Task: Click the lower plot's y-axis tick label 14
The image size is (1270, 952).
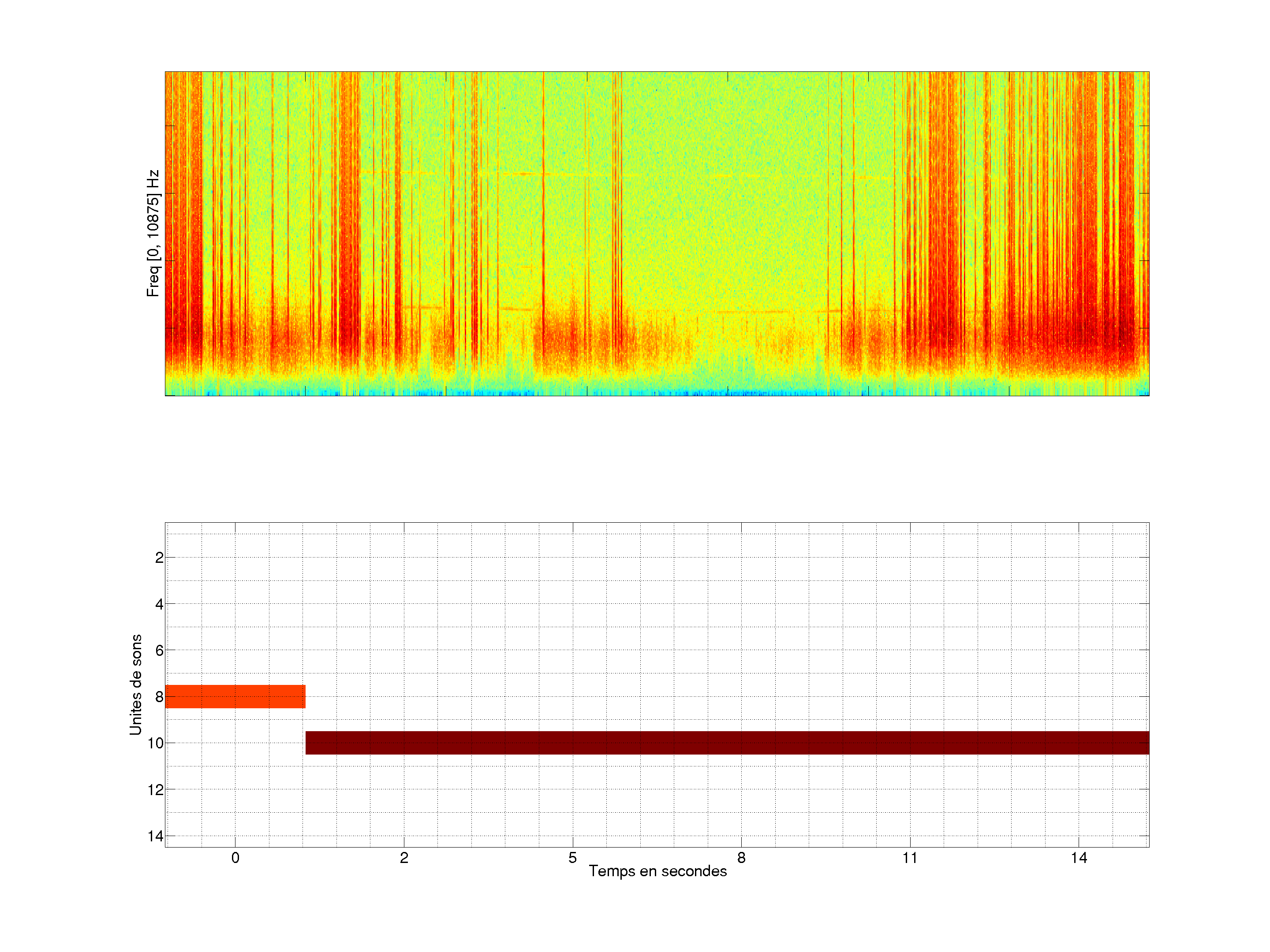Action: (156, 836)
